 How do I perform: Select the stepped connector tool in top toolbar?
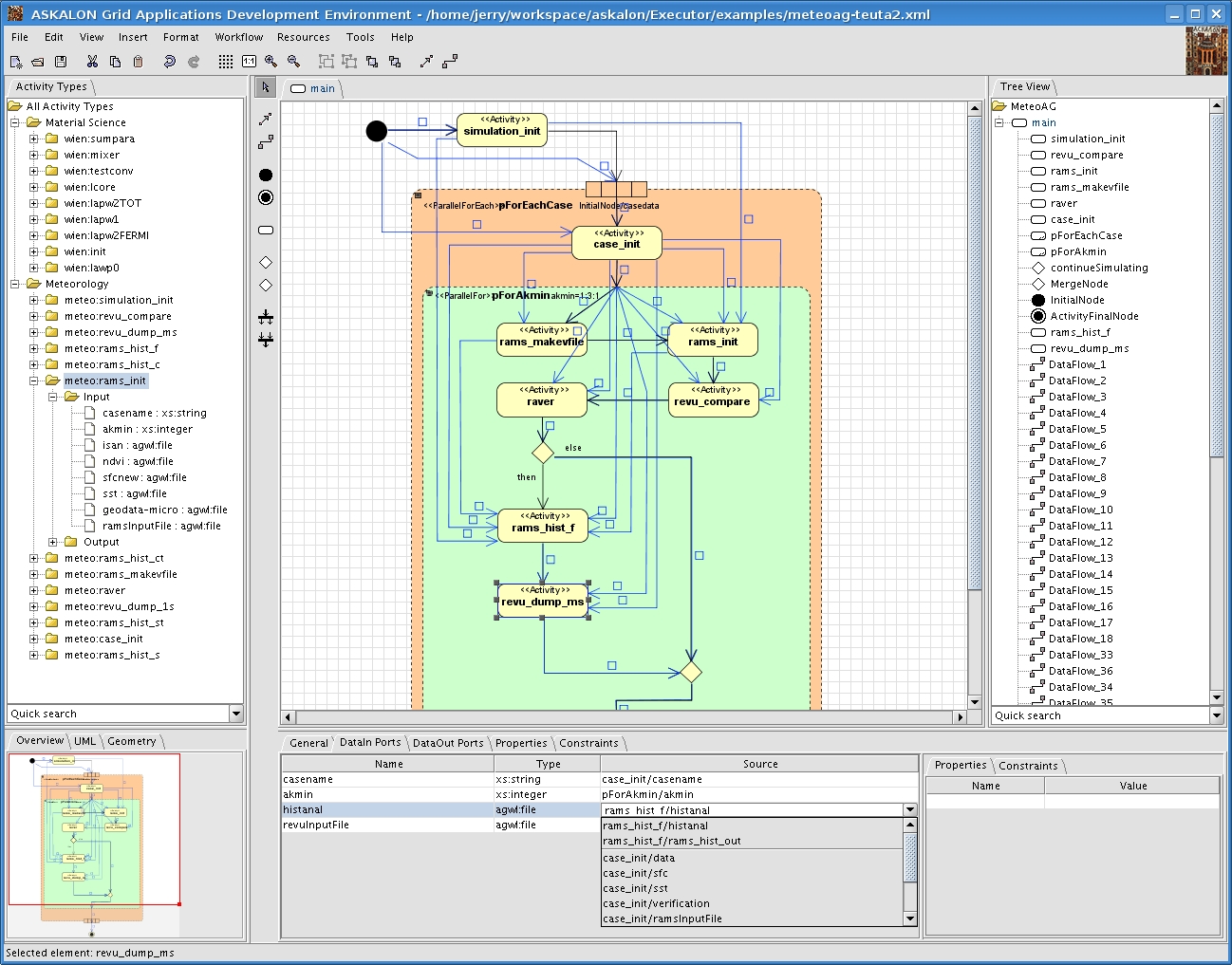click(450, 62)
